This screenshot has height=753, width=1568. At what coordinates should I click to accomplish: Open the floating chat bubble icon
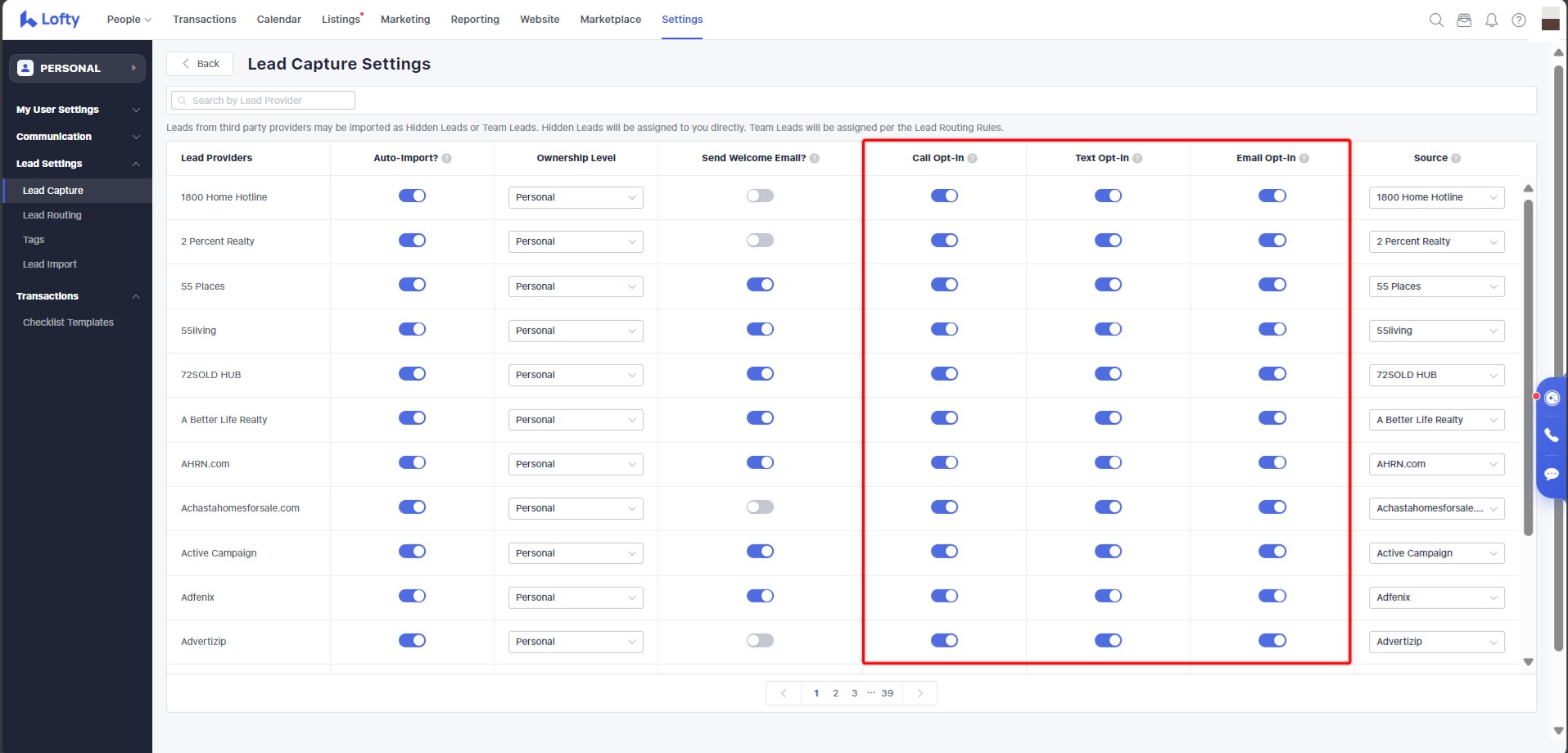[x=1552, y=474]
